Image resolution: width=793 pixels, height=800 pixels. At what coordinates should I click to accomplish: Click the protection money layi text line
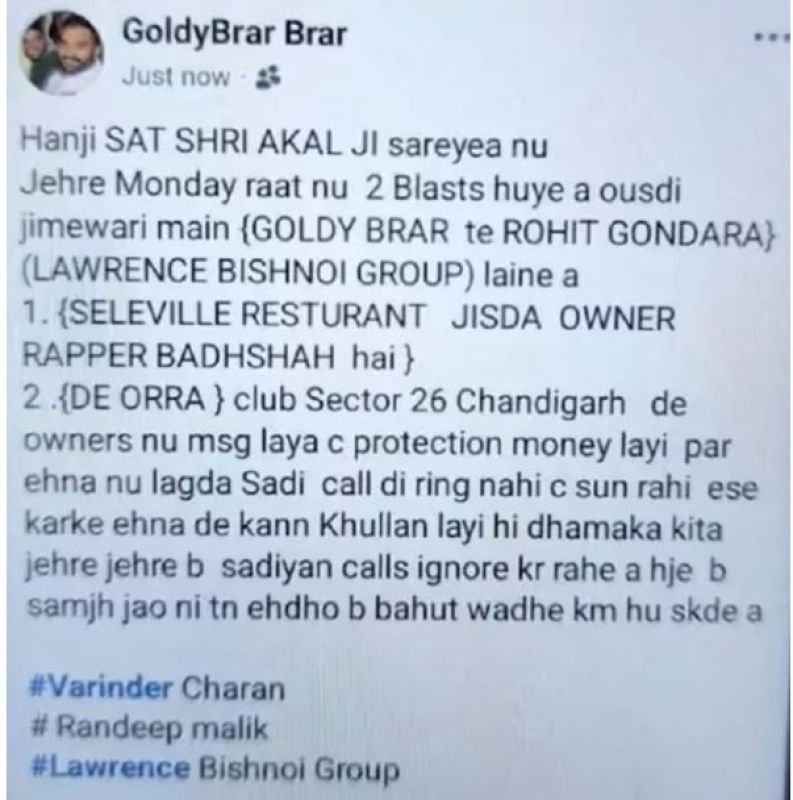378,444
